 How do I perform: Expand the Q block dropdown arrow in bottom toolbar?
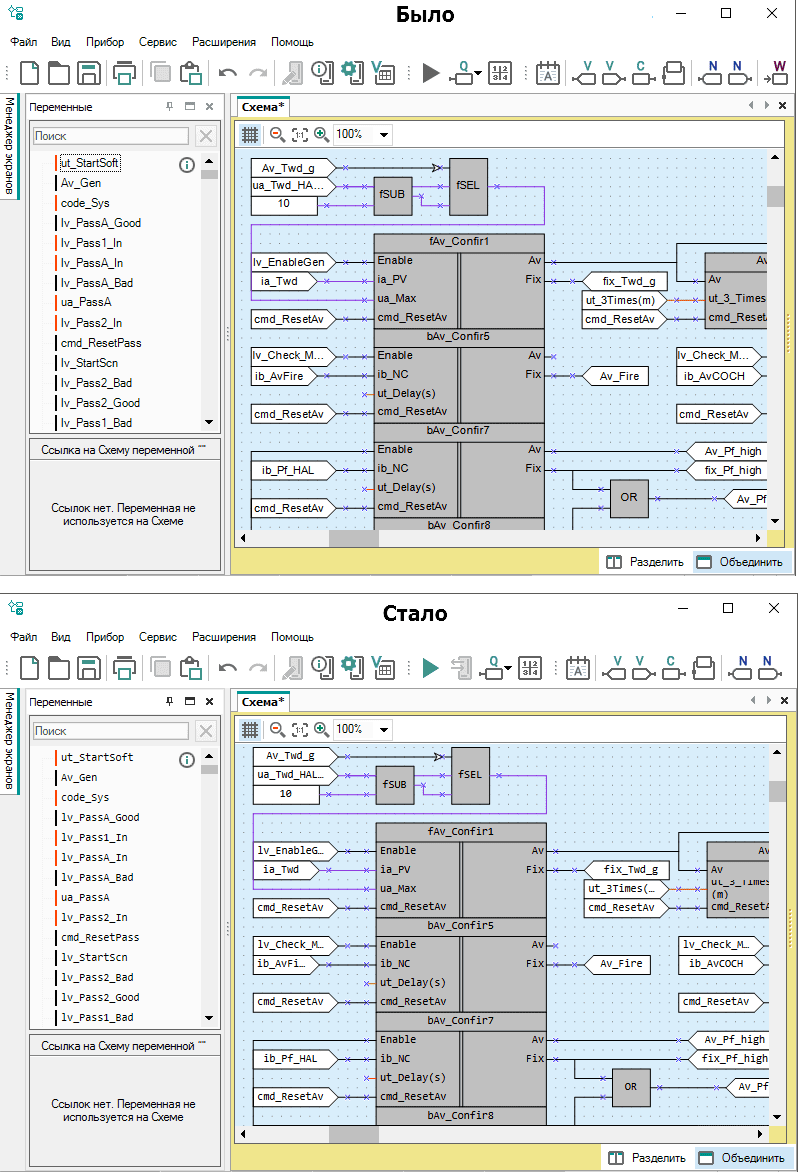[508, 668]
